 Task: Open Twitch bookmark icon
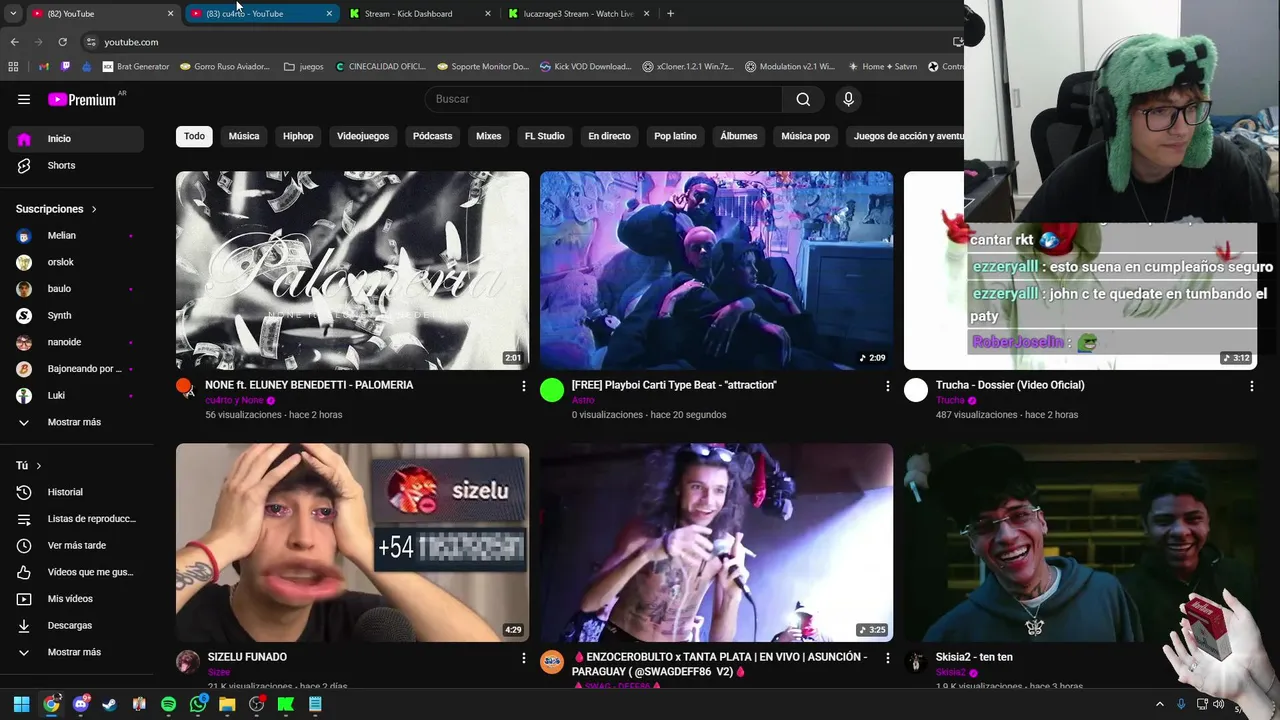(66, 67)
